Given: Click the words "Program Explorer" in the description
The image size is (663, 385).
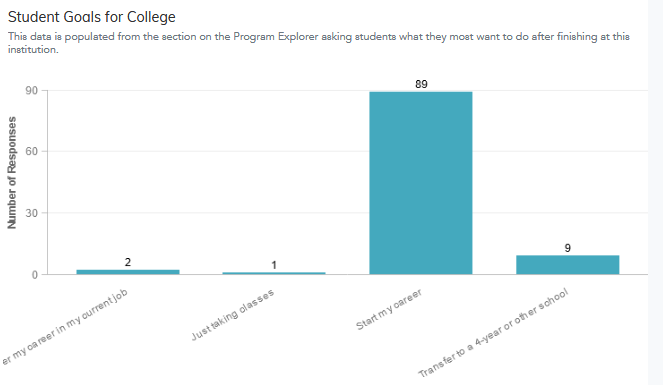Looking at the screenshot, I should pos(275,37).
